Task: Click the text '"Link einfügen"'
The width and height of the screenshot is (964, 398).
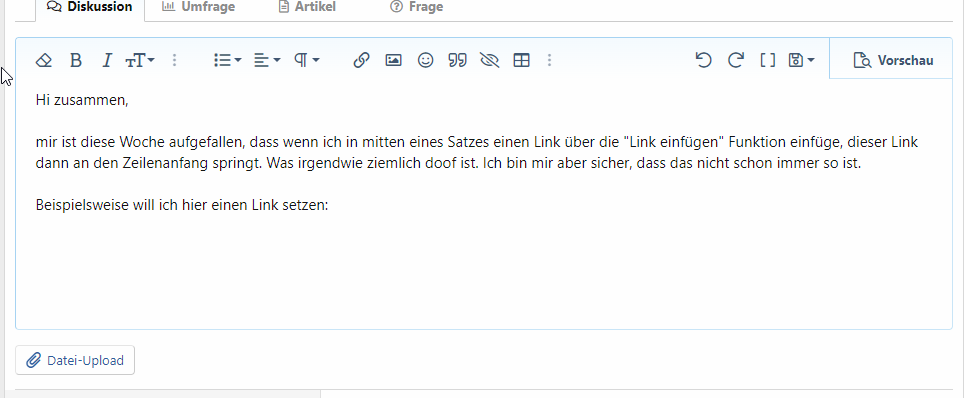Action: click(674, 143)
